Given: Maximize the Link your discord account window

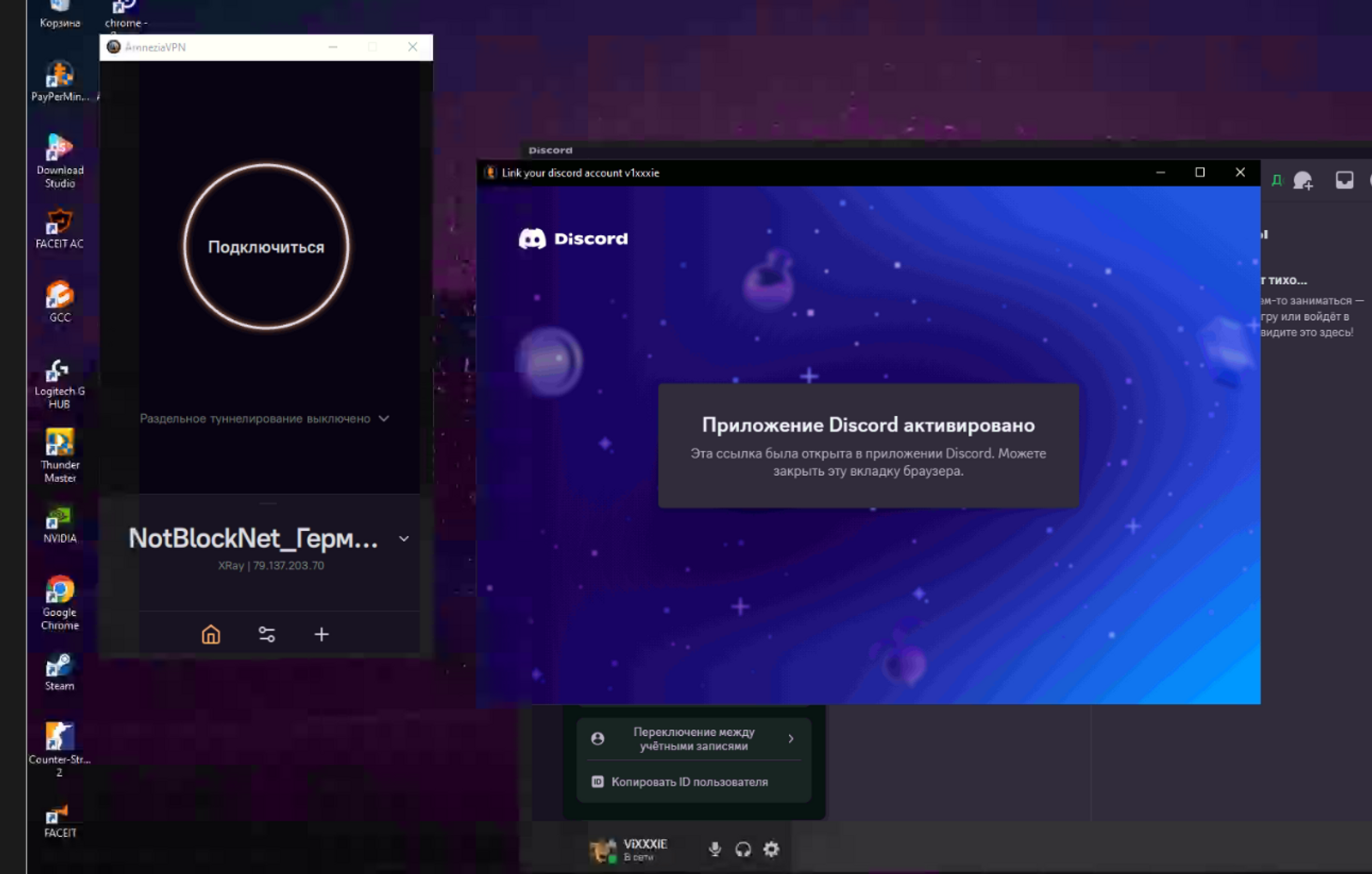Looking at the screenshot, I should click(1200, 172).
